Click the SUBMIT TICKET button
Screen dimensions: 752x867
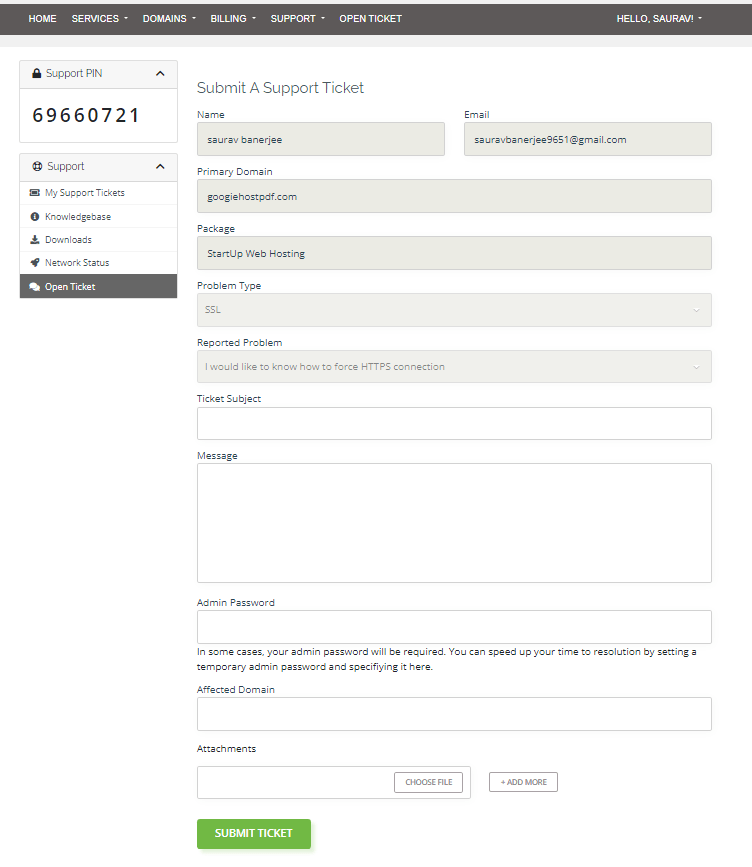(253, 833)
